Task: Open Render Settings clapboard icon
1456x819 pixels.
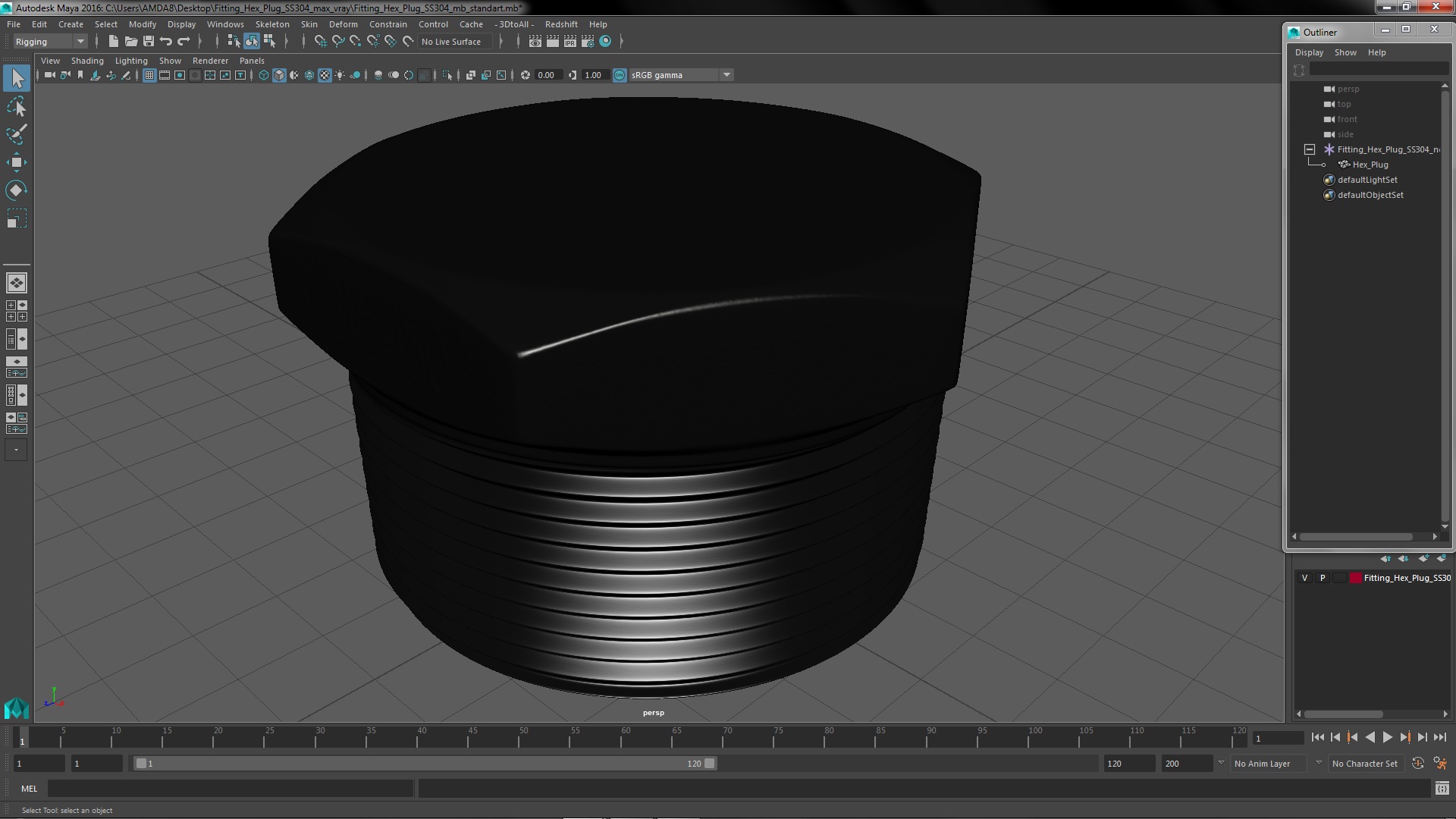Action: 587,42
